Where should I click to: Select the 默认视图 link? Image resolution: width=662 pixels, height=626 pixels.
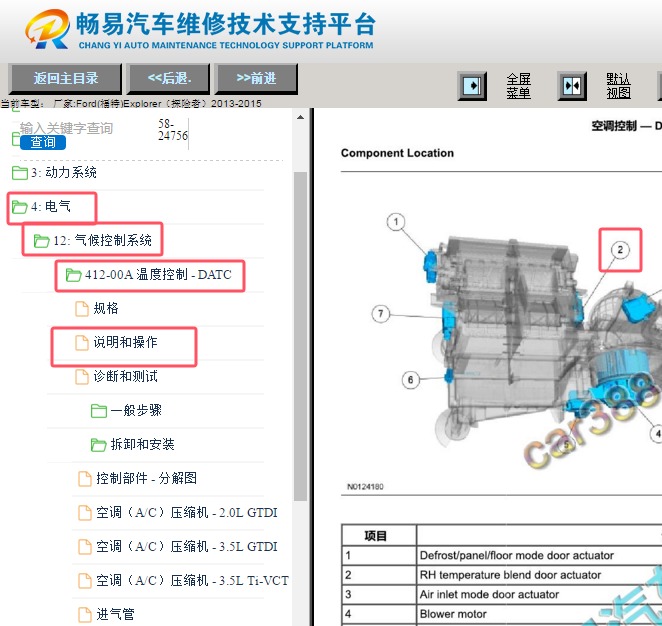tap(619, 86)
